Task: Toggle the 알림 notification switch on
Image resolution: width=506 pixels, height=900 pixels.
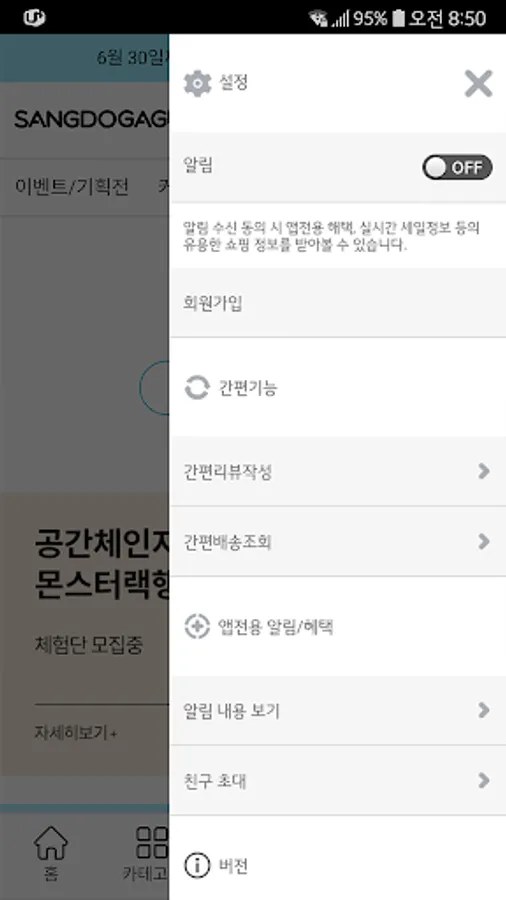Action: [x=457, y=168]
